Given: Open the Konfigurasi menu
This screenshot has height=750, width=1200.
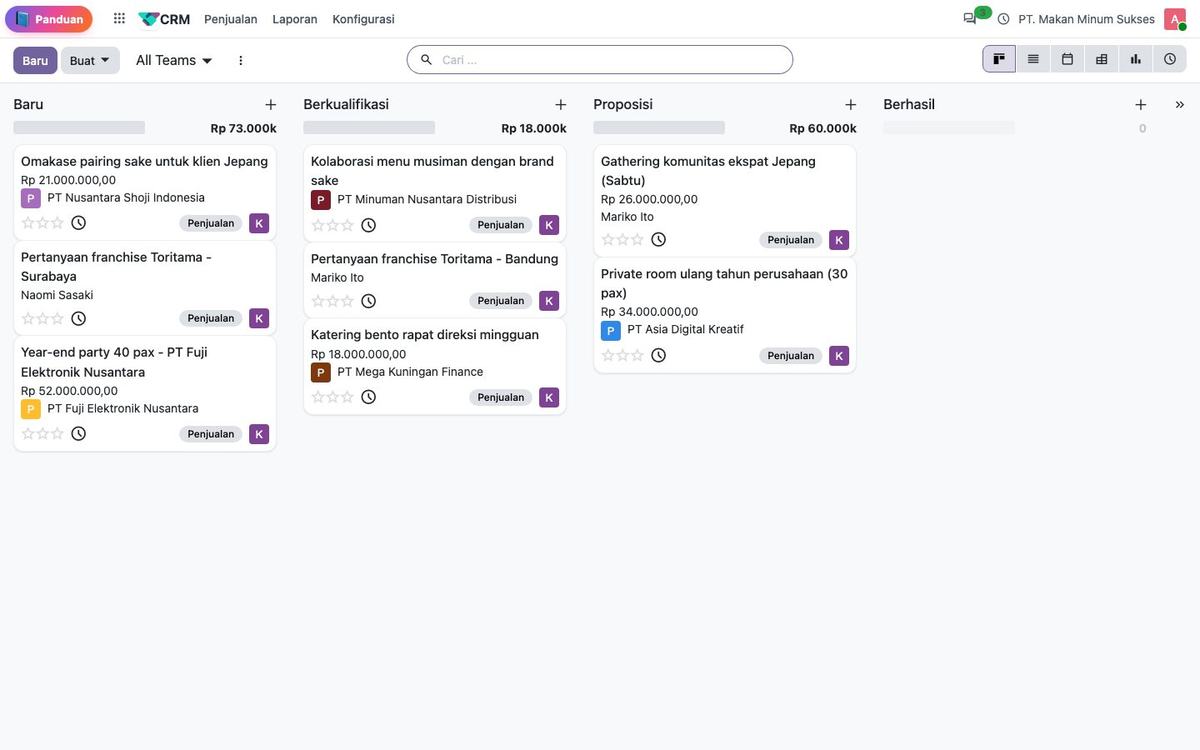Looking at the screenshot, I should (x=363, y=19).
